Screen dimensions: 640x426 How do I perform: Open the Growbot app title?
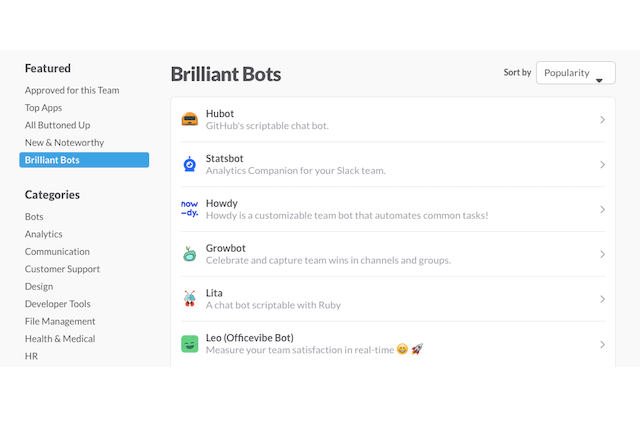pos(225,248)
